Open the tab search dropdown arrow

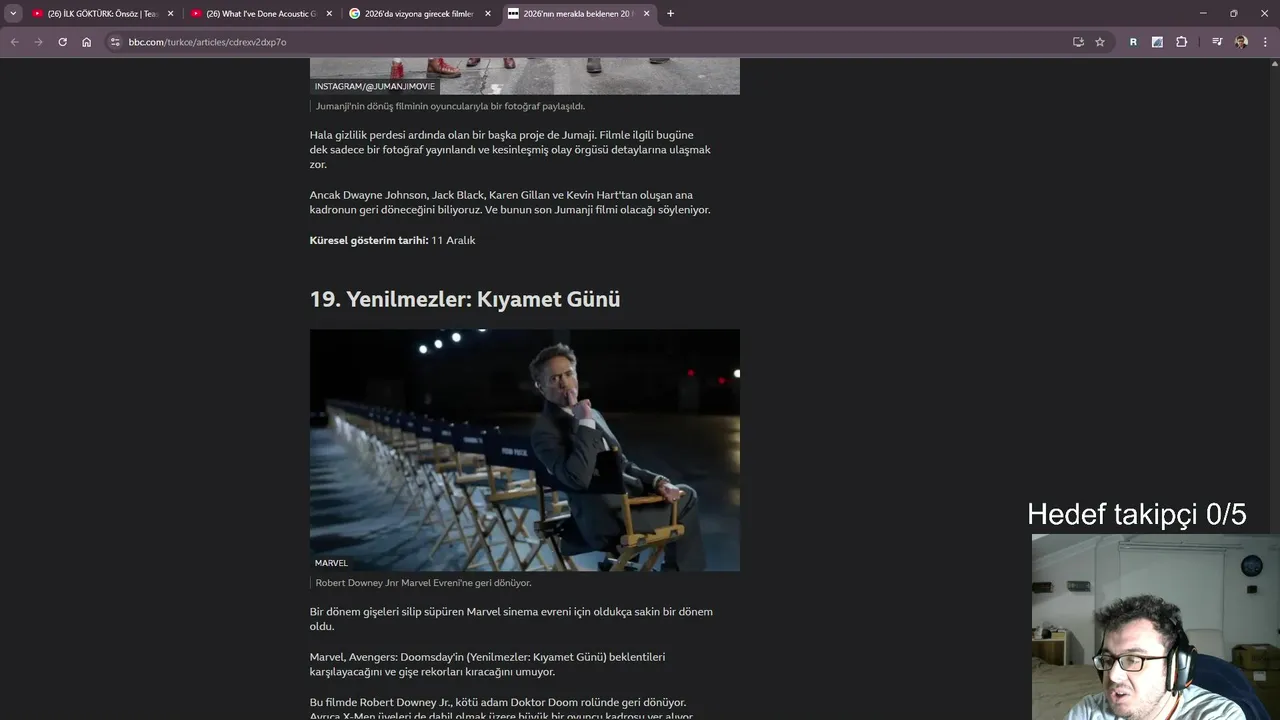pos(13,13)
